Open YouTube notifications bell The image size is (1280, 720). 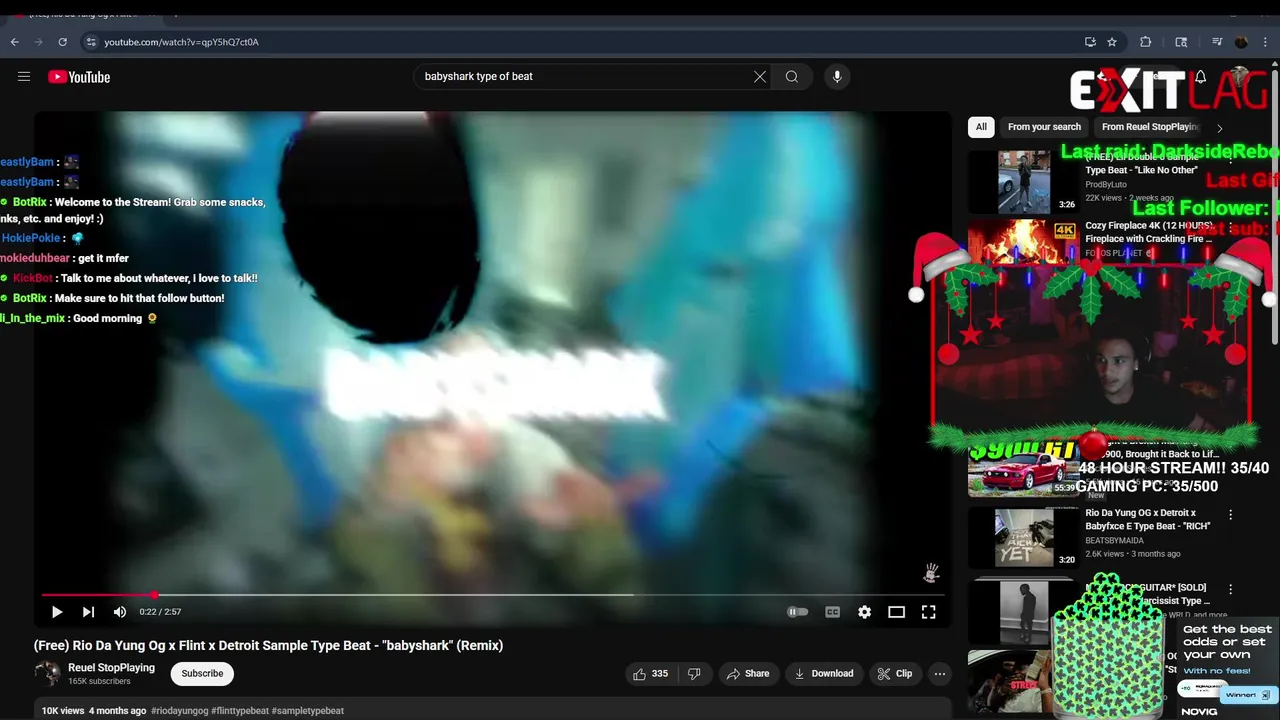click(x=1200, y=77)
